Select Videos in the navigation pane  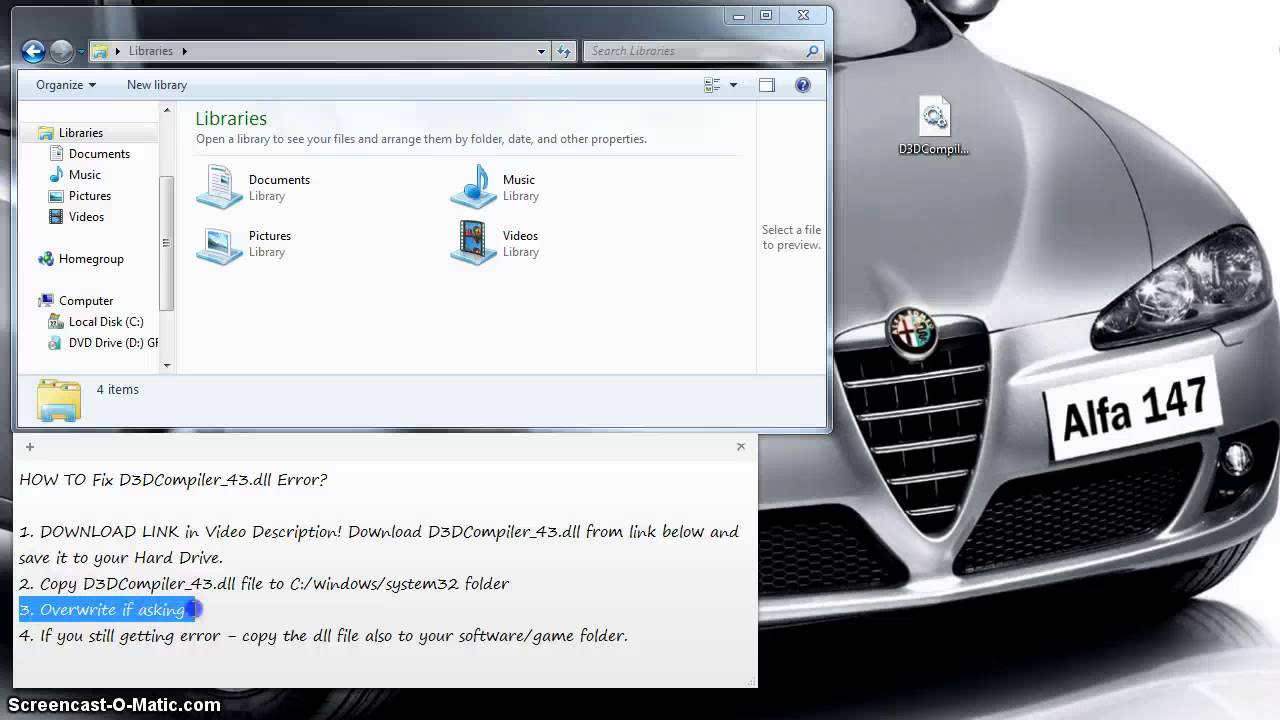tap(86, 217)
